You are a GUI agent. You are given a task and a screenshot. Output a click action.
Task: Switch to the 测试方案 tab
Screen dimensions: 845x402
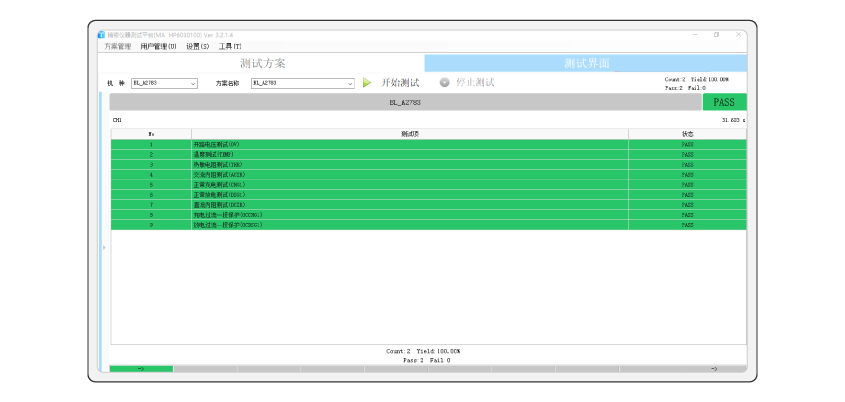pos(263,63)
